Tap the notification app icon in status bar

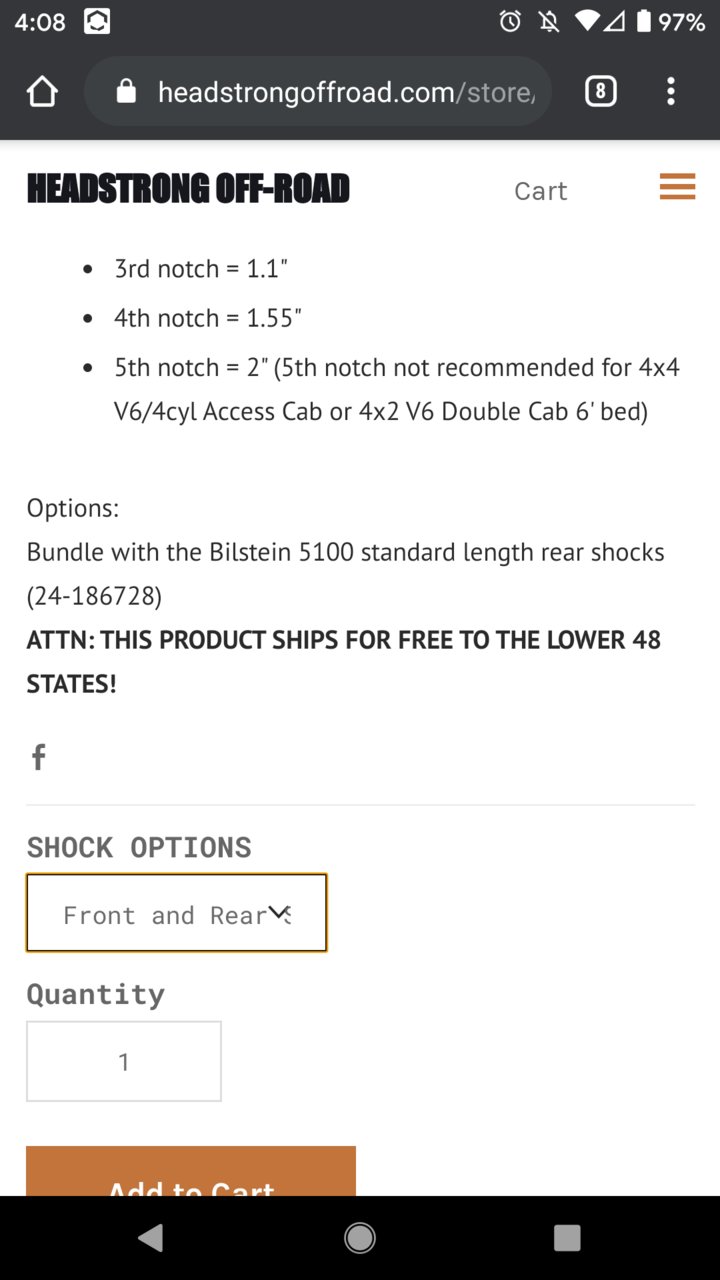97,21
